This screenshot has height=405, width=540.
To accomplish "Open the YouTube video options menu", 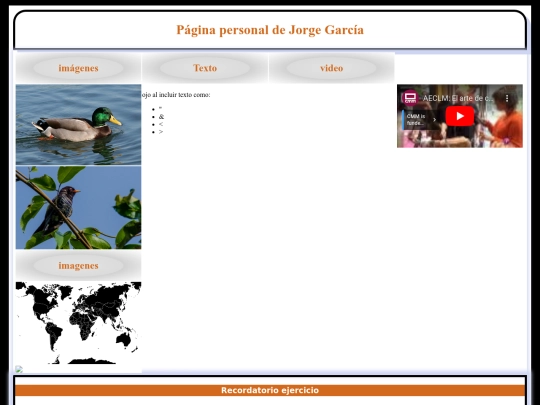I will 507,98.
